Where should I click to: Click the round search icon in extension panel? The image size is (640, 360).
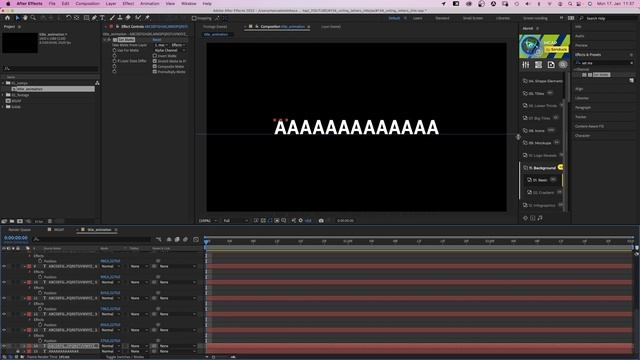click(563, 65)
